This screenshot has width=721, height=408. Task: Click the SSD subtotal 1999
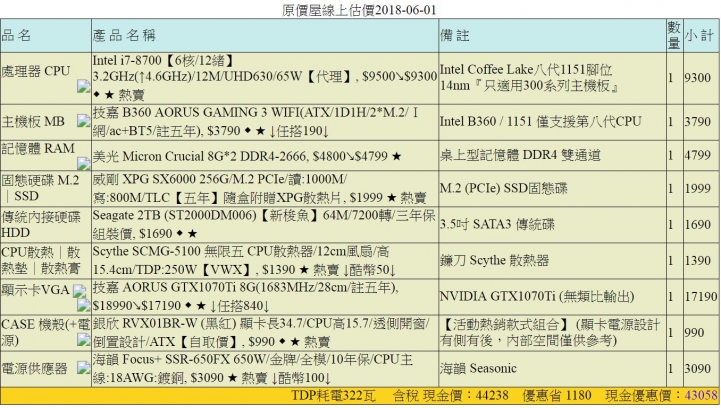(x=698, y=189)
